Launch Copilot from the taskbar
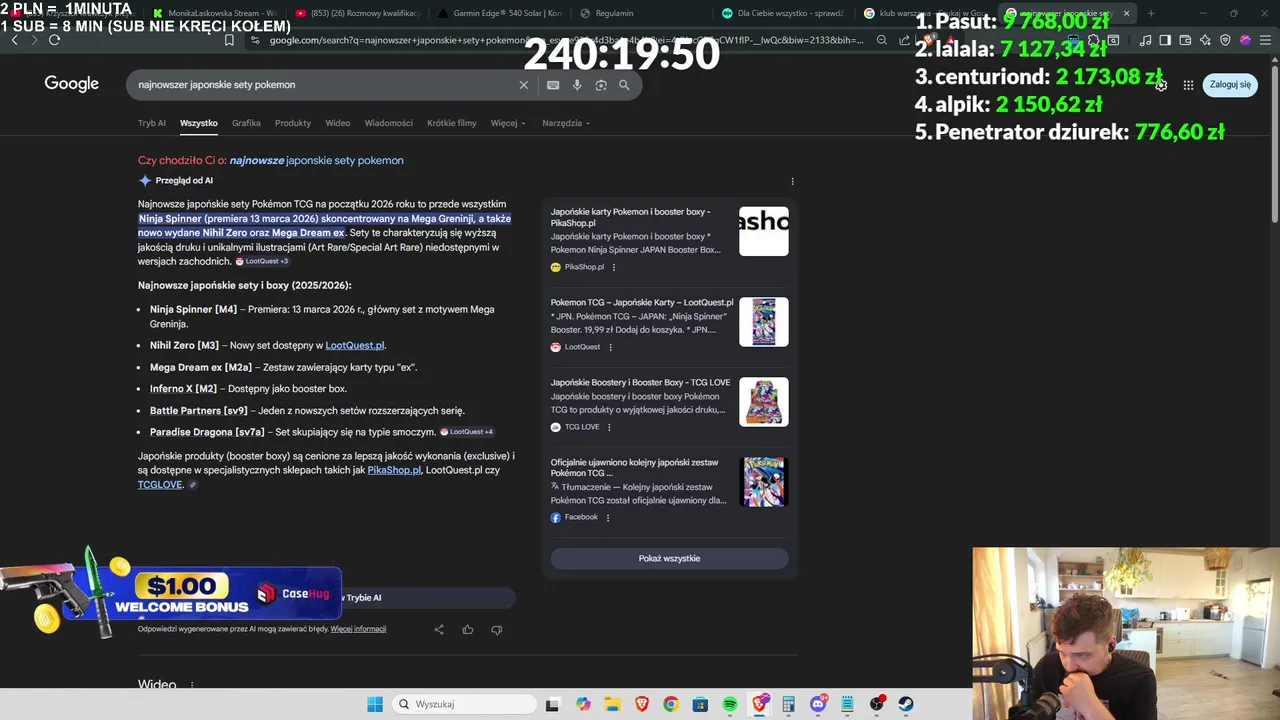This screenshot has width=1280, height=720. tap(583, 704)
